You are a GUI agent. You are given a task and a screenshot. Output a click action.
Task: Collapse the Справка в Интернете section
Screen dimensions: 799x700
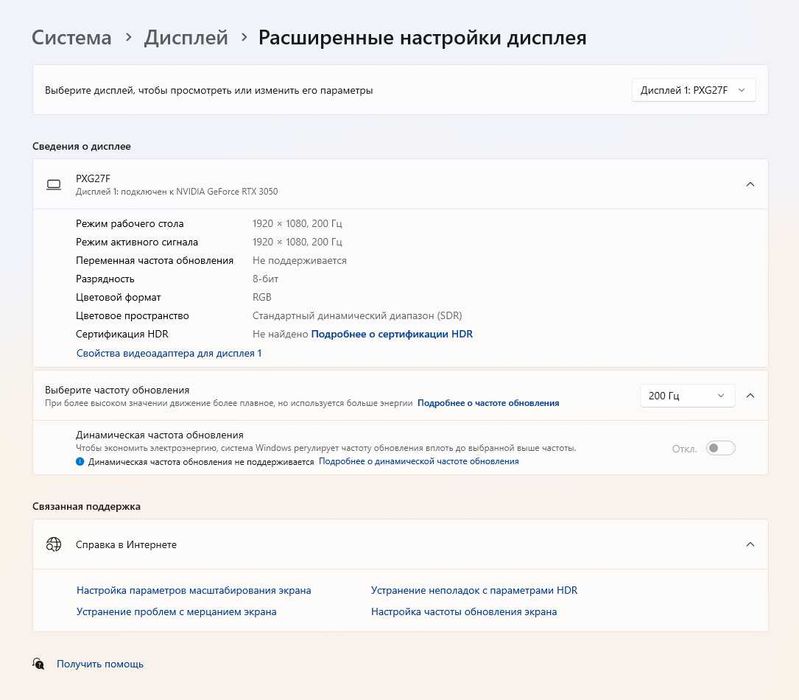tap(750, 545)
